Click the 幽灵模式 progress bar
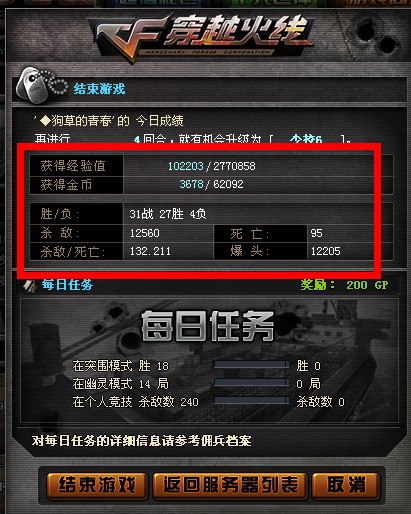This screenshot has width=411, height=514. click(251, 382)
